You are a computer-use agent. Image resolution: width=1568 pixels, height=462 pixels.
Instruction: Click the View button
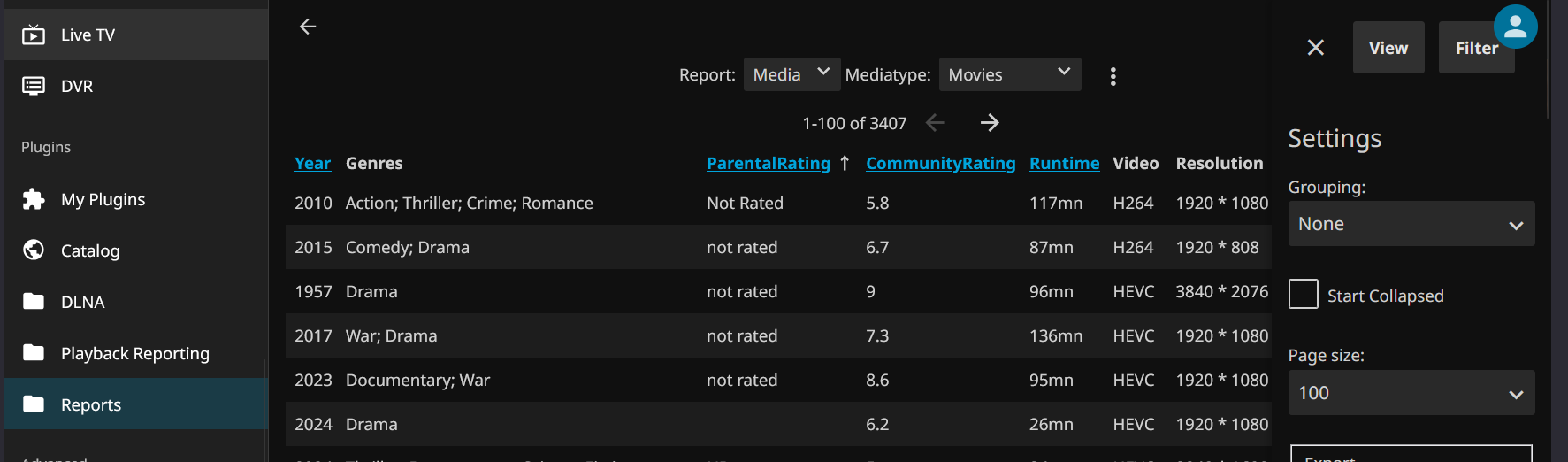point(1388,48)
